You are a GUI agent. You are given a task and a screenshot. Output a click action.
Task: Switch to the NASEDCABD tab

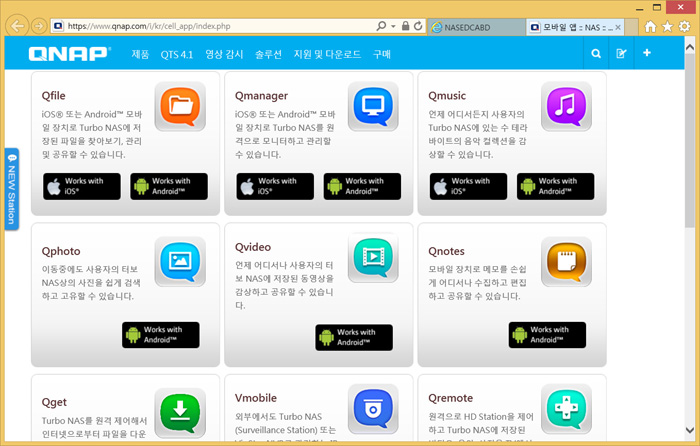476,27
